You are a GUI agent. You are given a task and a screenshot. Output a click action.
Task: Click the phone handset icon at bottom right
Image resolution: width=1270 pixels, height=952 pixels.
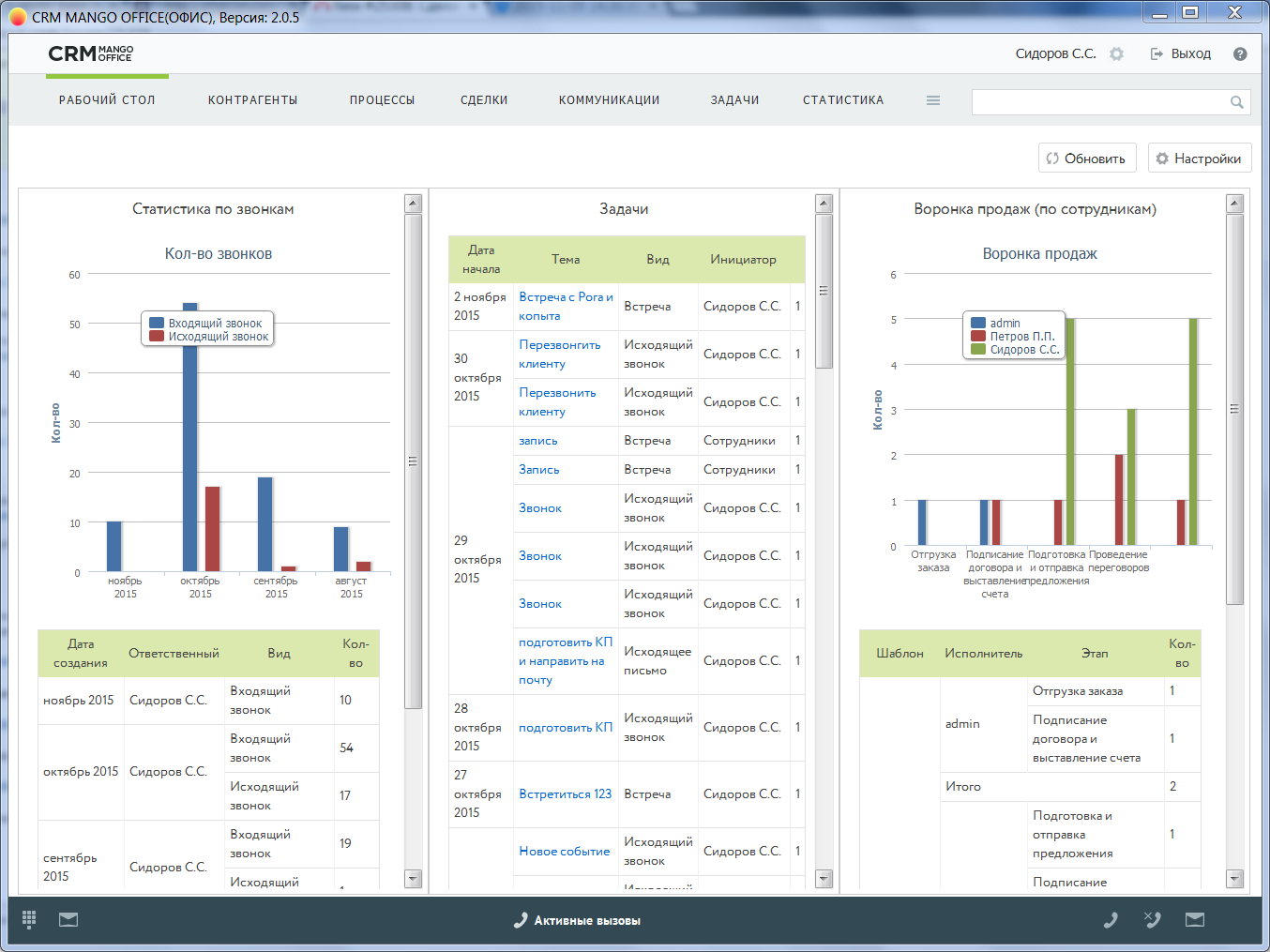(x=1111, y=920)
